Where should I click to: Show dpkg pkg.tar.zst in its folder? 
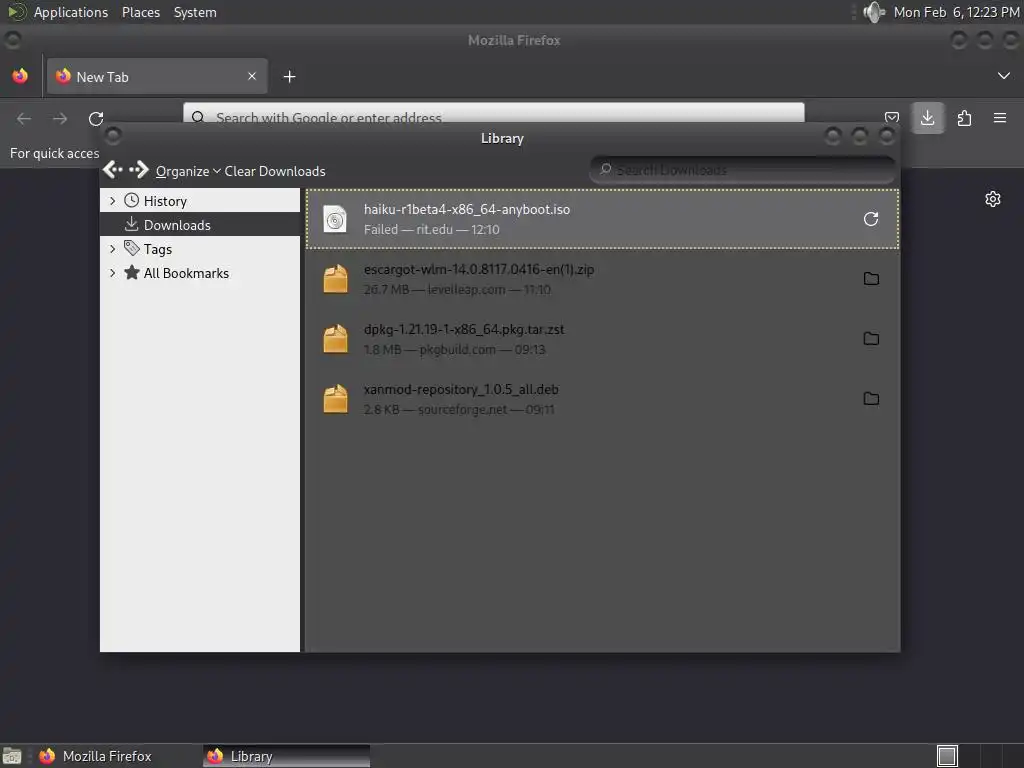coord(871,338)
